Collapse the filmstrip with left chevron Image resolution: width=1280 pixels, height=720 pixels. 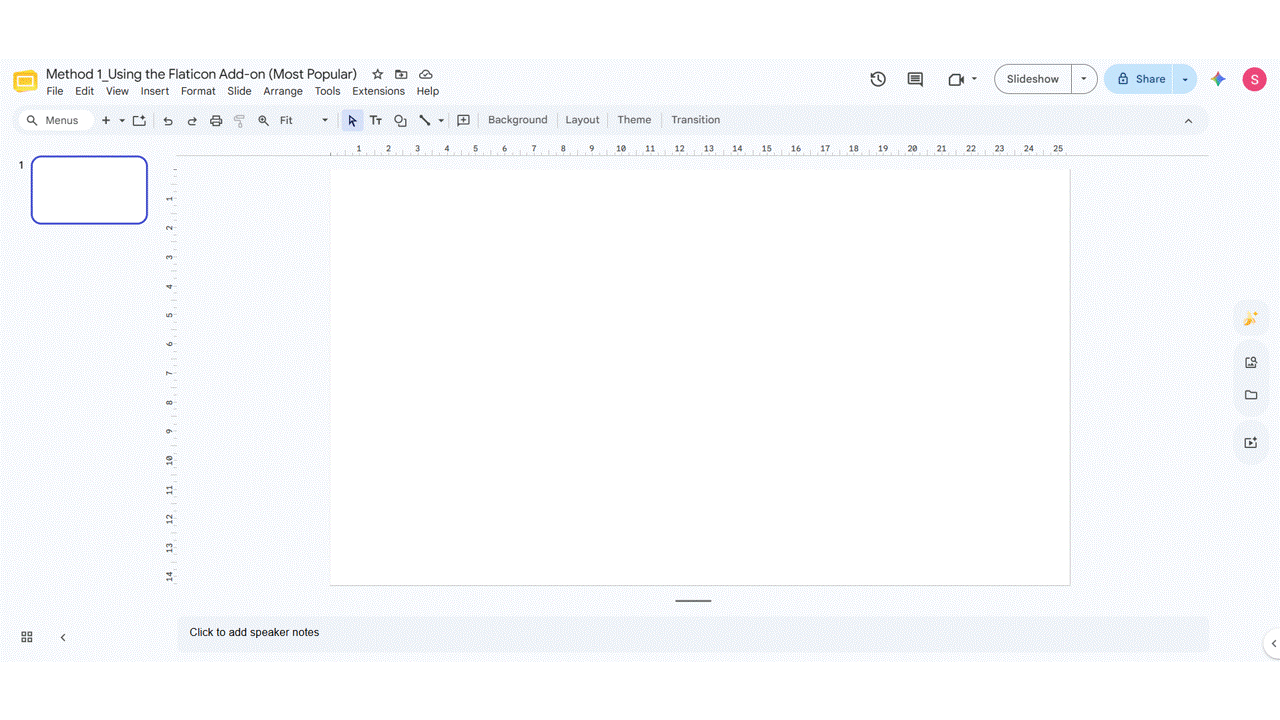63,637
